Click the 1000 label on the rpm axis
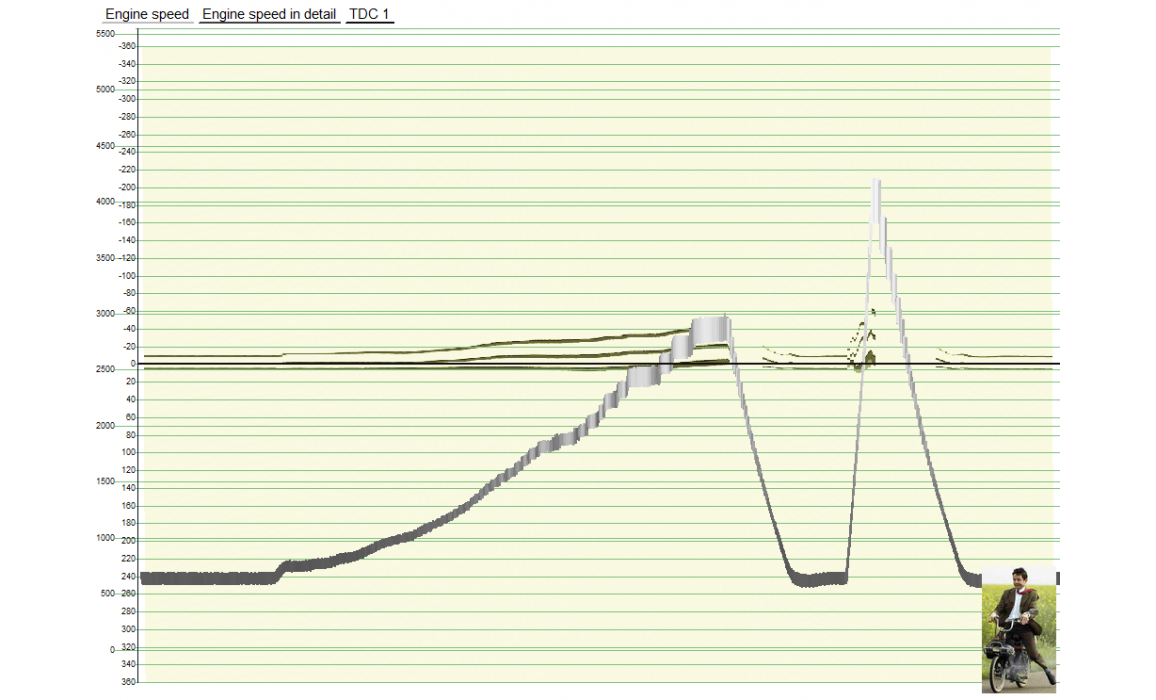The height and width of the screenshot is (700, 1156). pyautogui.click(x=105, y=538)
